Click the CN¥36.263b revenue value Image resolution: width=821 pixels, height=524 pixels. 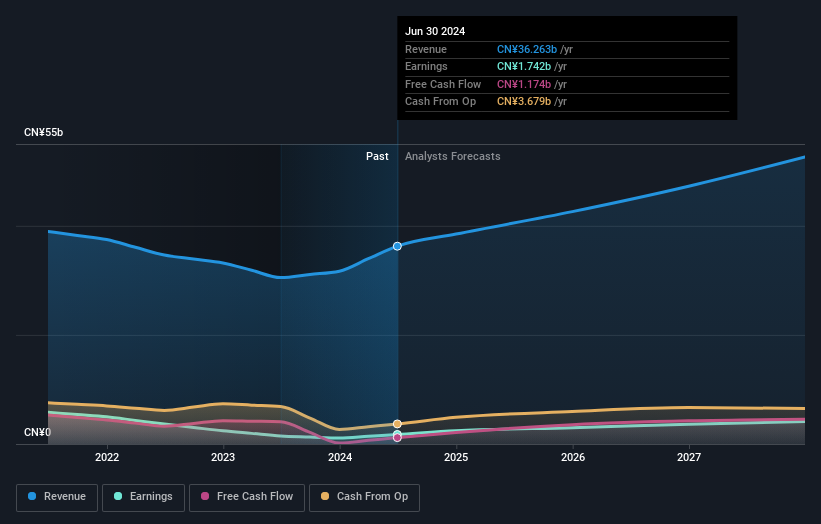tap(527, 49)
